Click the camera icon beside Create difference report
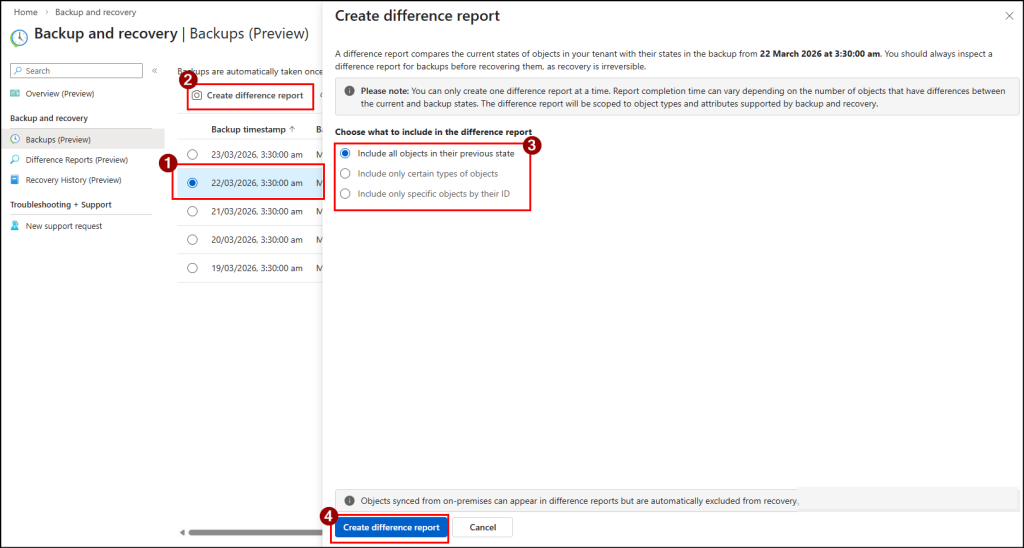 click(x=197, y=95)
